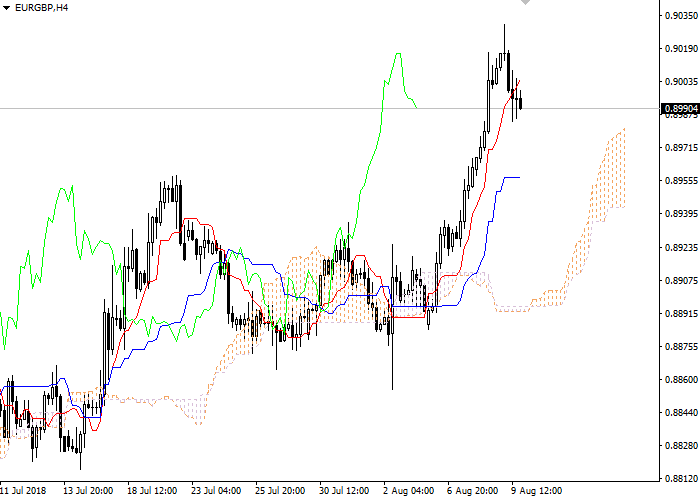Click the 0.89555 price axis label
This screenshot has height=500, width=700.
click(x=681, y=181)
